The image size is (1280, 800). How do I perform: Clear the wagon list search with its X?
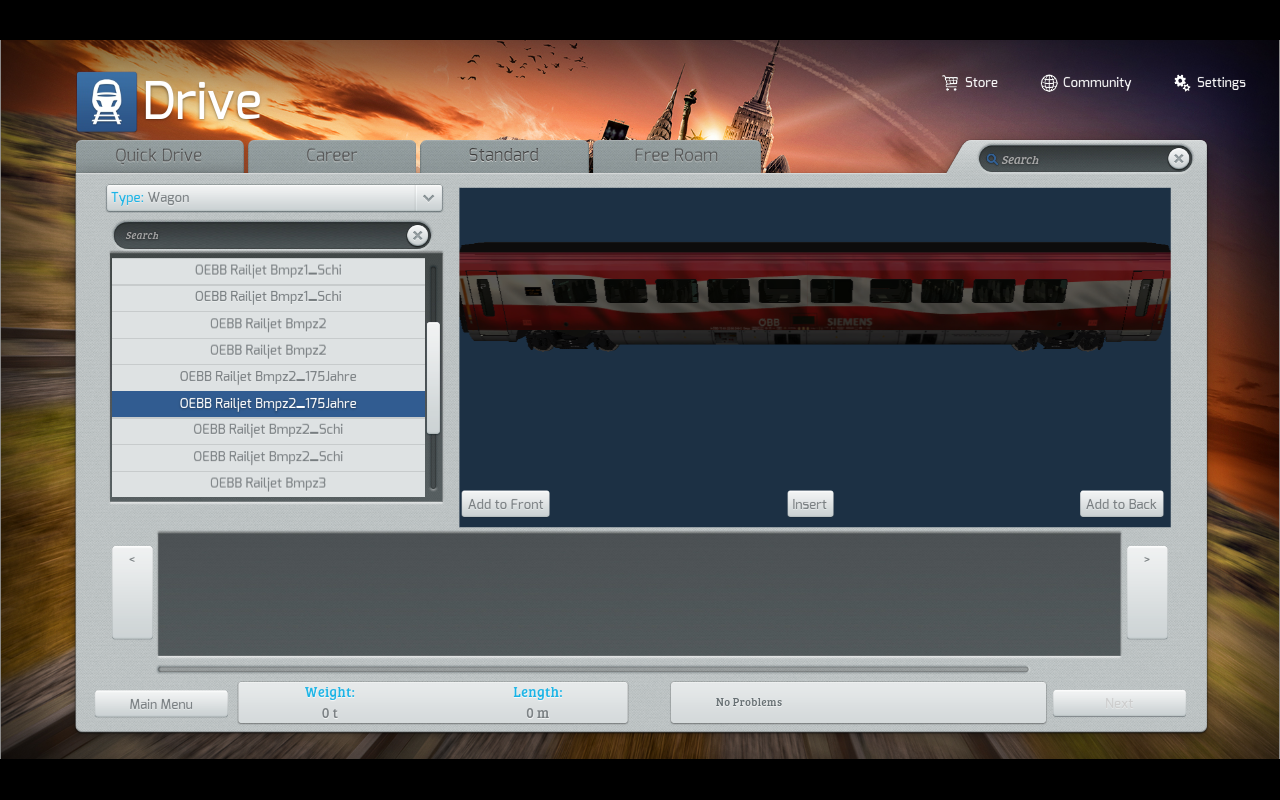[x=417, y=235]
